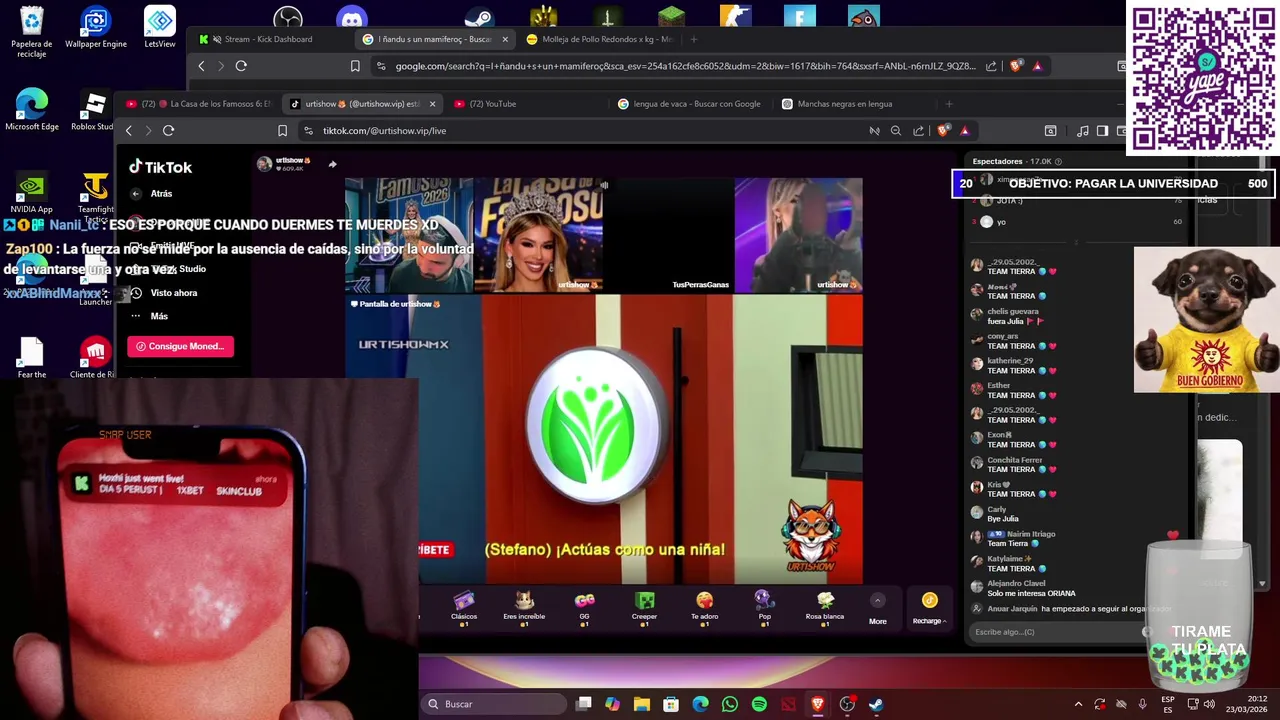Image resolution: width=1280 pixels, height=720 pixels.
Task: Reload the Google search window page
Action: [x=241, y=66]
